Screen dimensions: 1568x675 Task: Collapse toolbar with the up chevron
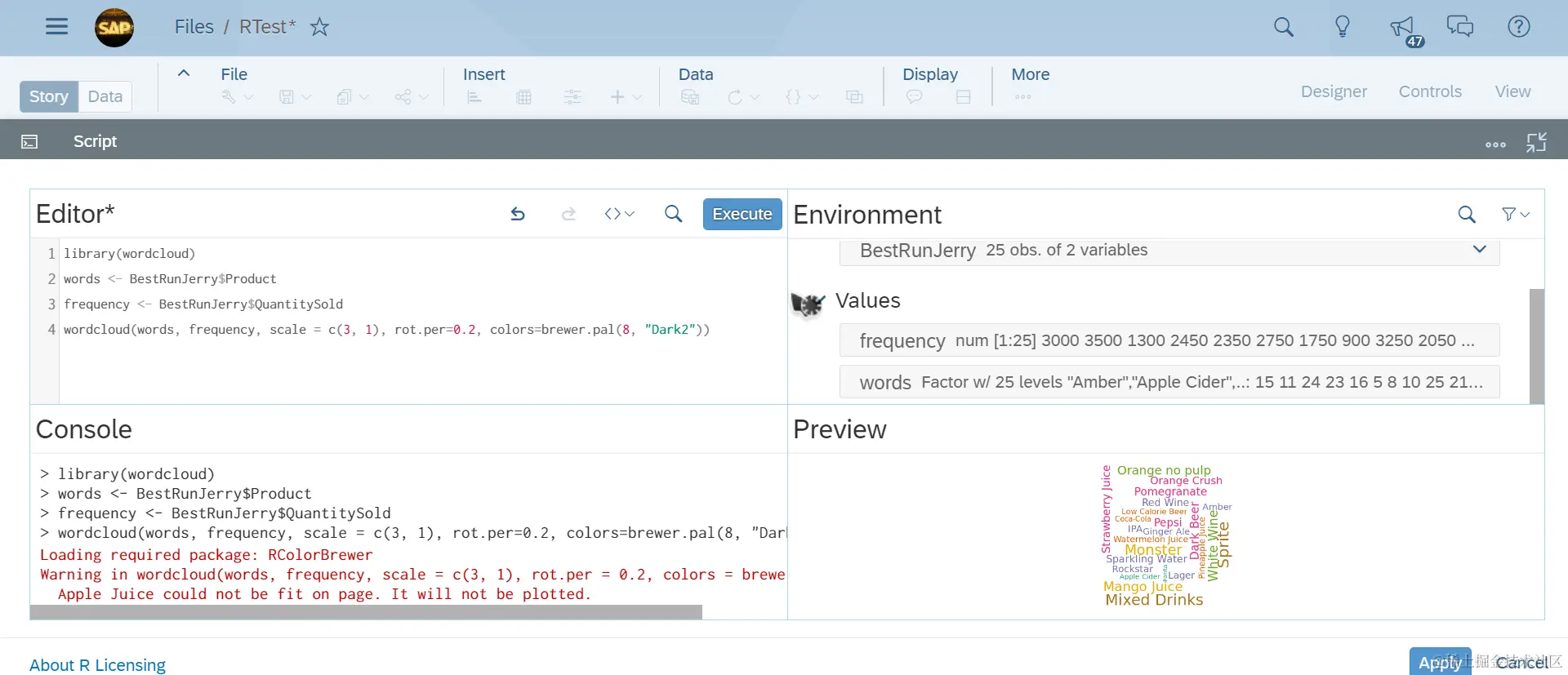click(x=184, y=73)
